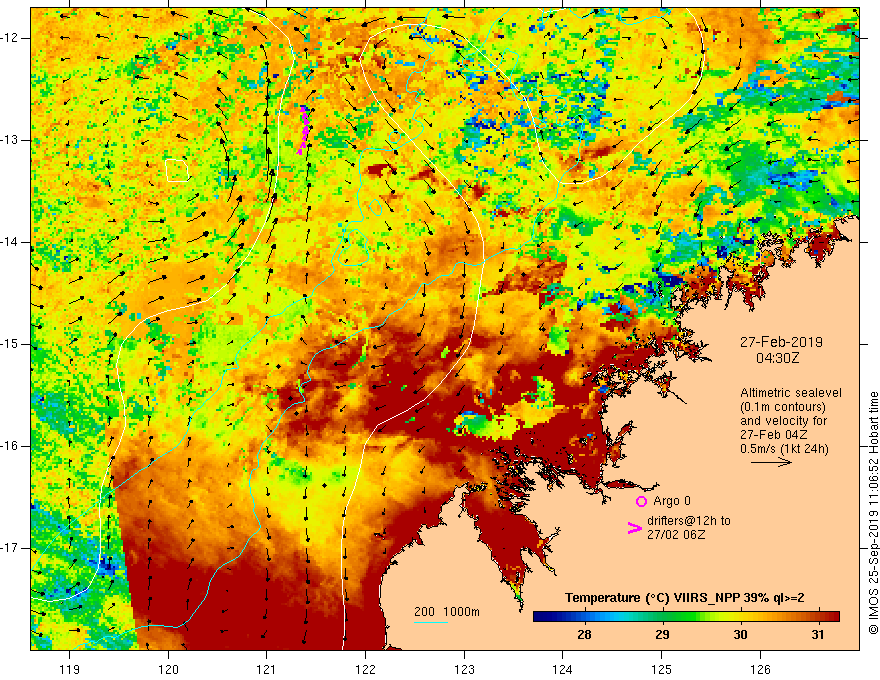Click the magenta drifter track on the map
The height and width of the screenshot is (680, 880).
point(304,130)
